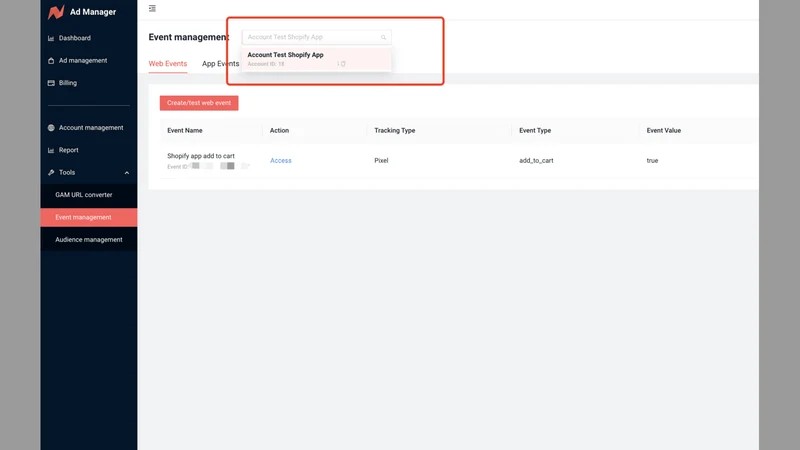This screenshot has height=450, width=800.
Task: Click the Ad Manager logo icon
Action: [x=56, y=12]
